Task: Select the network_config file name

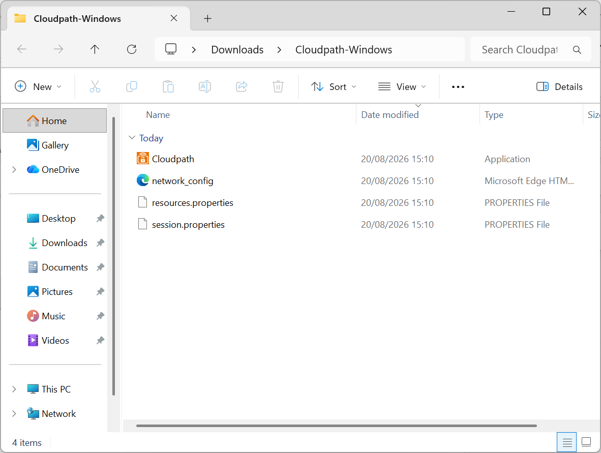Action: (x=182, y=181)
